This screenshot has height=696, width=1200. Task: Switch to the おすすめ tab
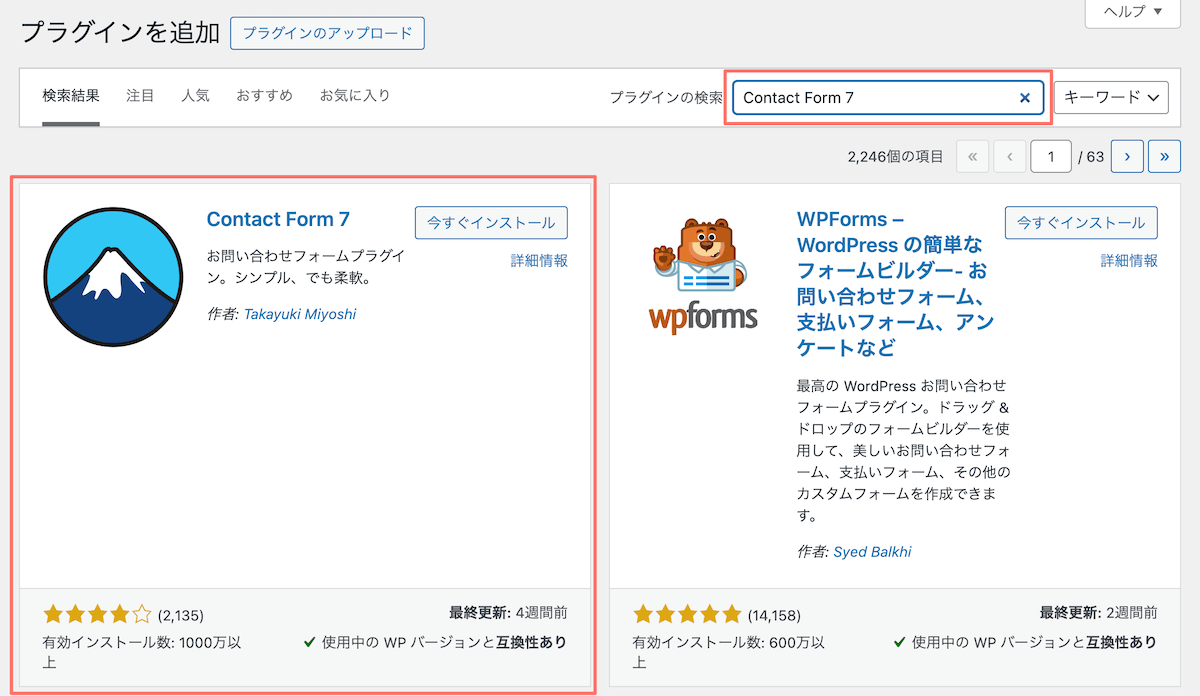(264, 96)
